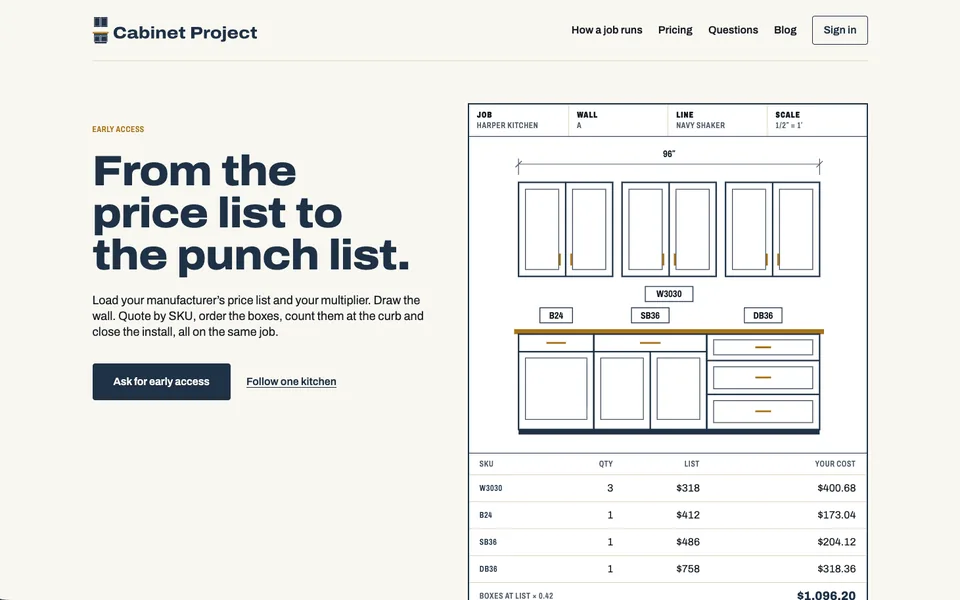The height and width of the screenshot is (600, 960).
Task: Click the LIST column header
Action: 692,464
